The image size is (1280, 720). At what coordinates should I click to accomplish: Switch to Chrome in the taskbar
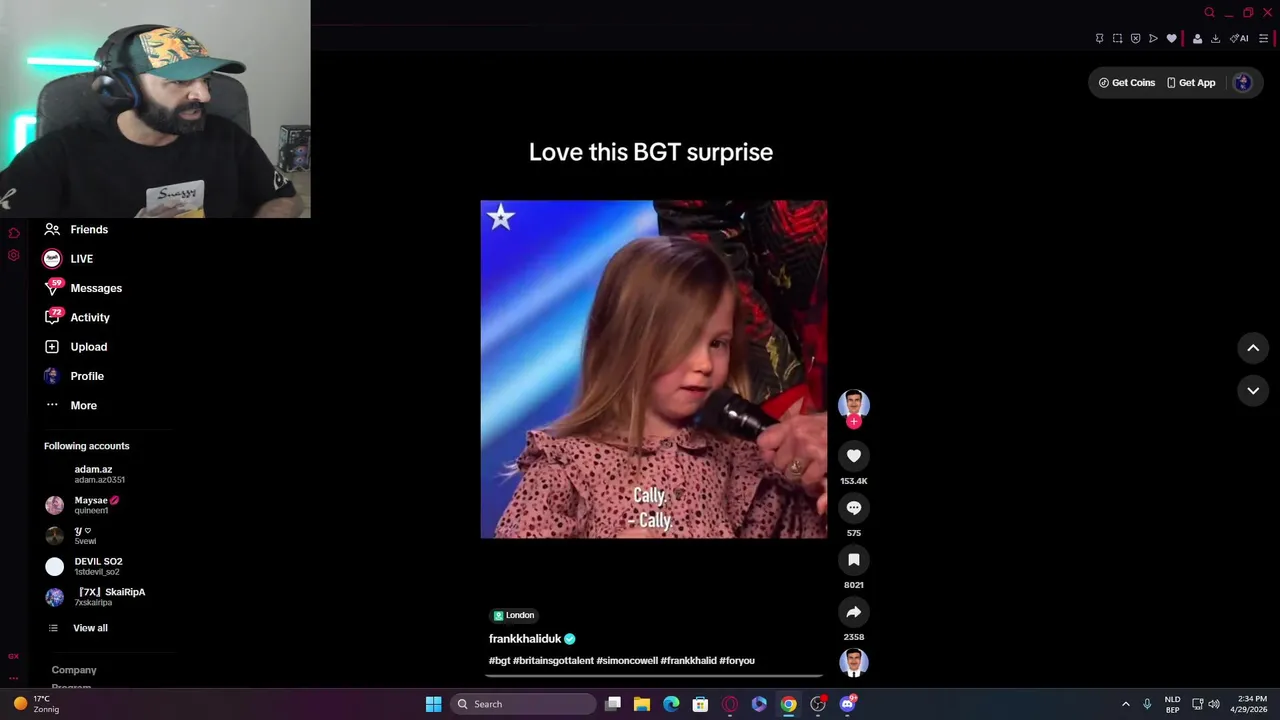tap(789, 704)
